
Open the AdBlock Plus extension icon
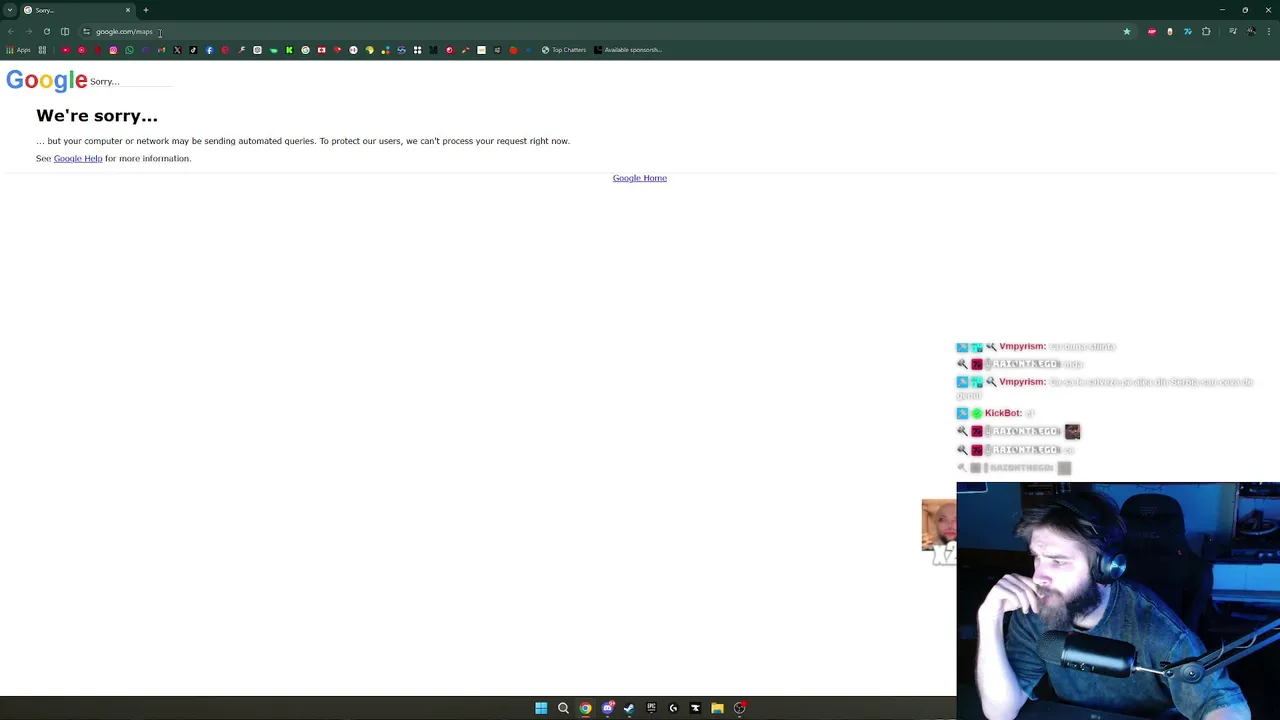click(x=1152, y=31)
